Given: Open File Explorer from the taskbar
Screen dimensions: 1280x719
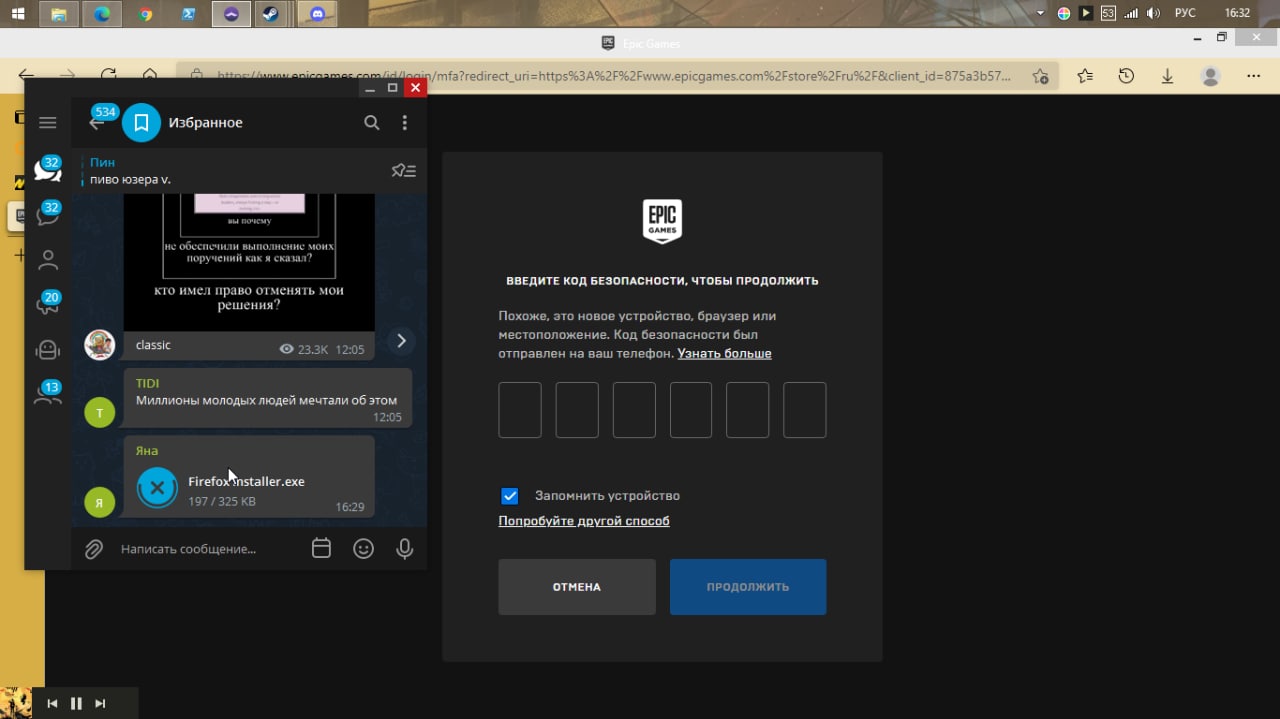Looking at the screenshot, I should (59, 14).
